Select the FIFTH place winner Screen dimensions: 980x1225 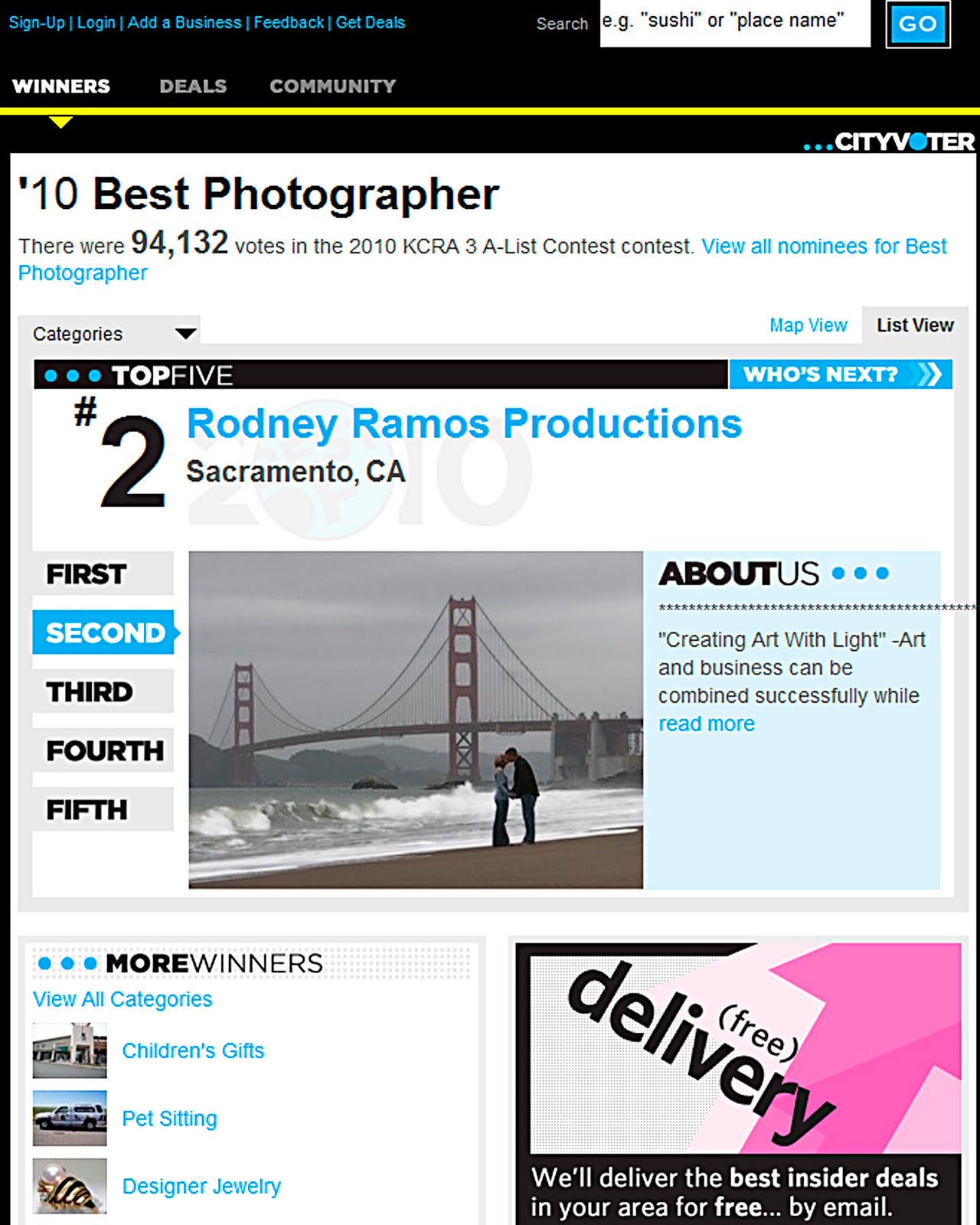coord(103,809)
